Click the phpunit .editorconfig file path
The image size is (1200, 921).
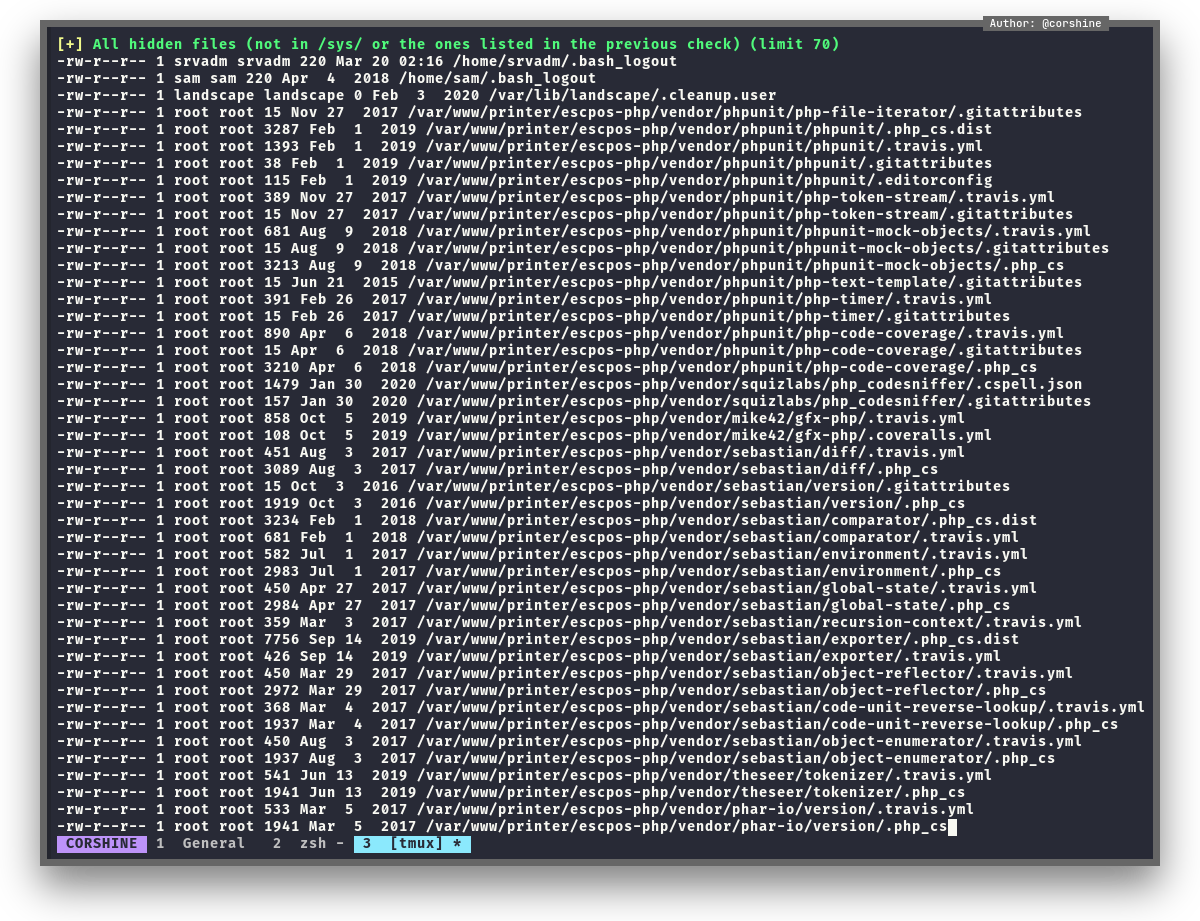click(704, 180)
